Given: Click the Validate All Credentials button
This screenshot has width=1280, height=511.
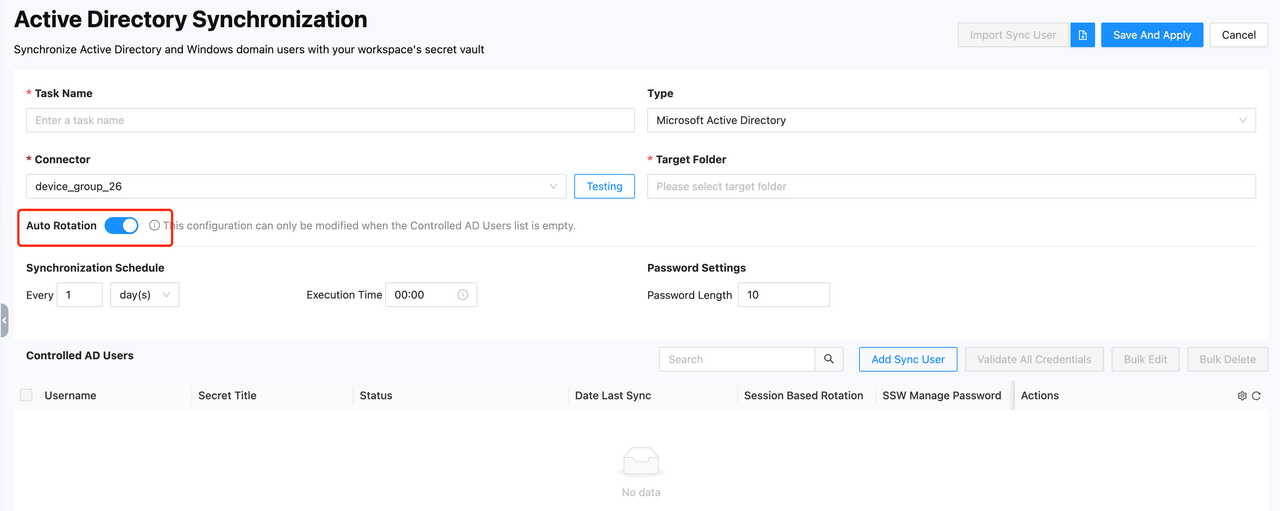Looking at the screenshot, I should 1034,359.
